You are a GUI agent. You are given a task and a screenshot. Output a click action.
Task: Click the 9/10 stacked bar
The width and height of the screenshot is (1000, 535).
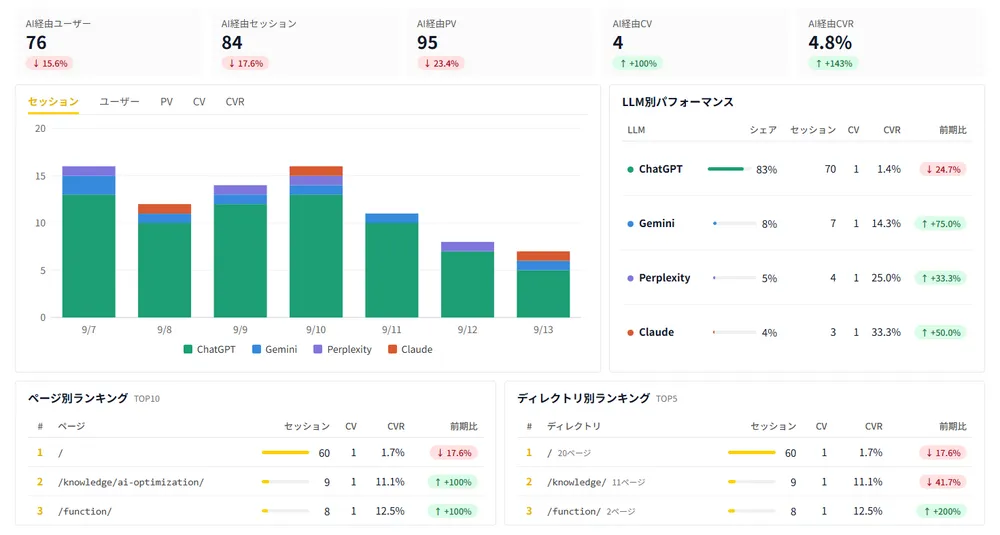coord(316,242)
